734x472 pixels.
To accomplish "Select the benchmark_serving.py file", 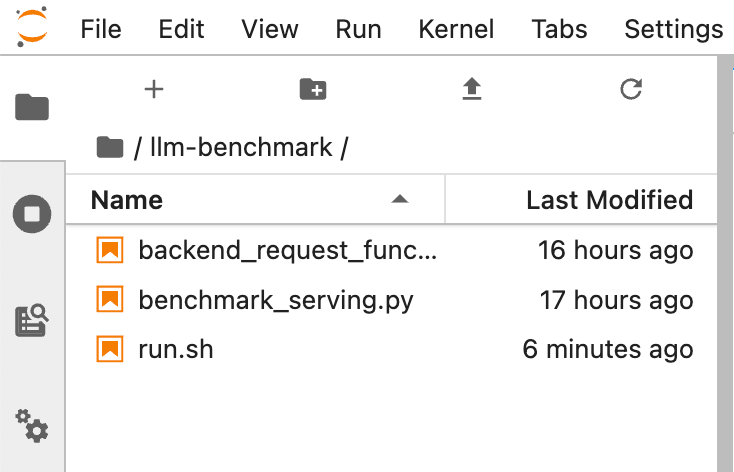I will click(392, 300).
